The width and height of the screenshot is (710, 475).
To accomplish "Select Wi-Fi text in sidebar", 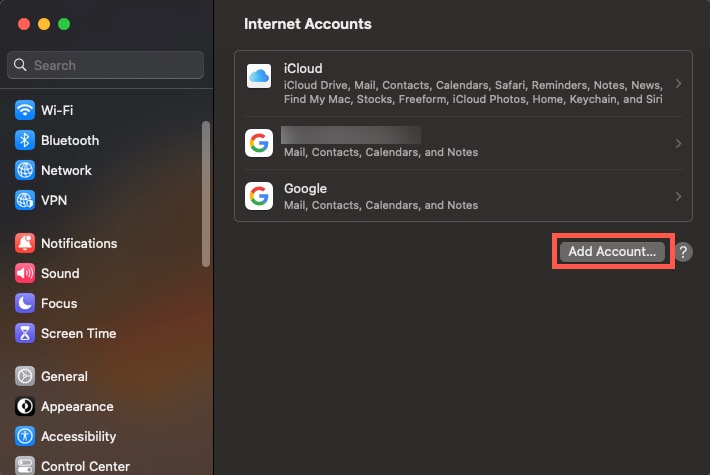I will [57, 110].
